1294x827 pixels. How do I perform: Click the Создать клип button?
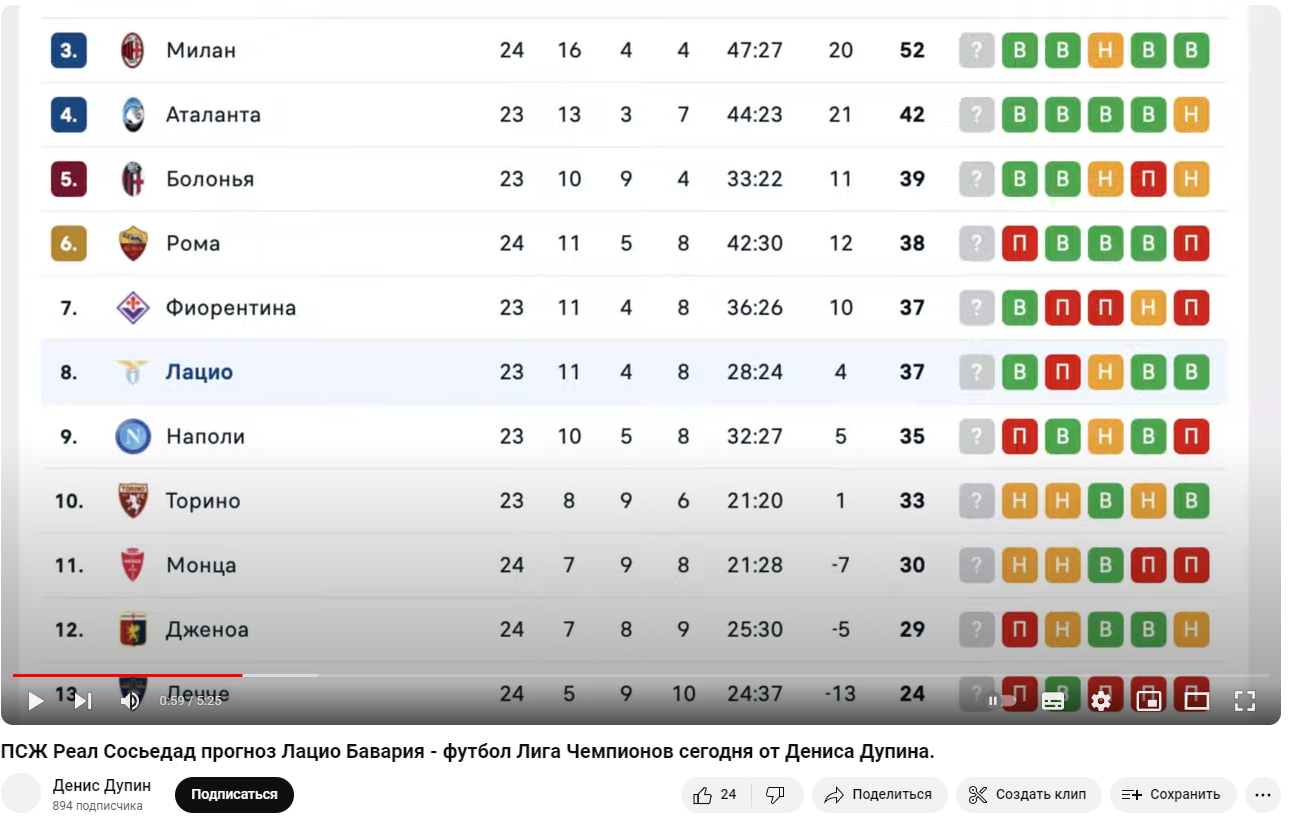click(x=1029, y=795)
